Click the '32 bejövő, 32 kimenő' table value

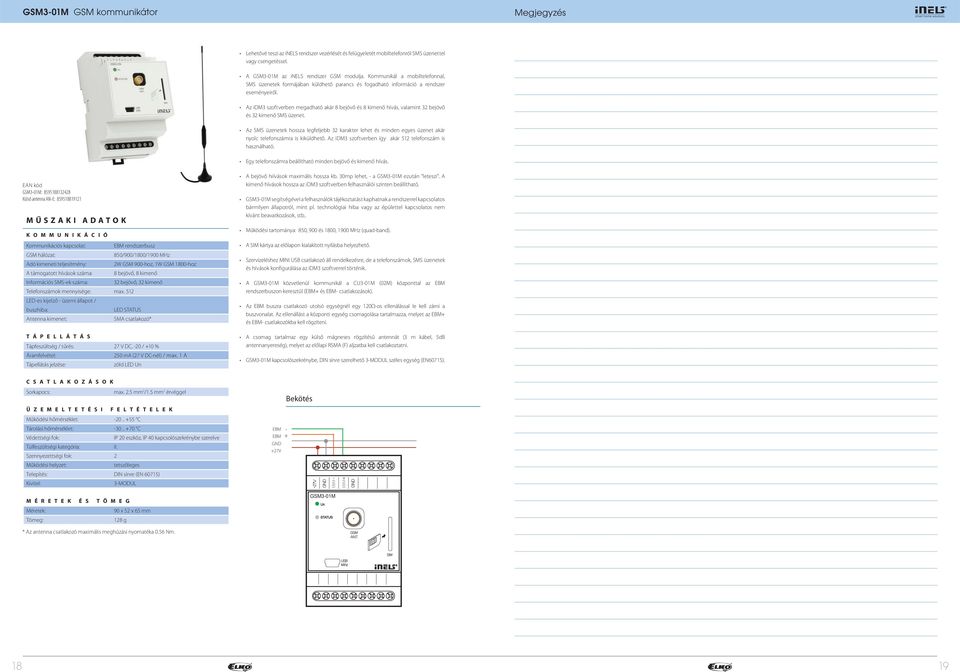[x=138, y=282]
